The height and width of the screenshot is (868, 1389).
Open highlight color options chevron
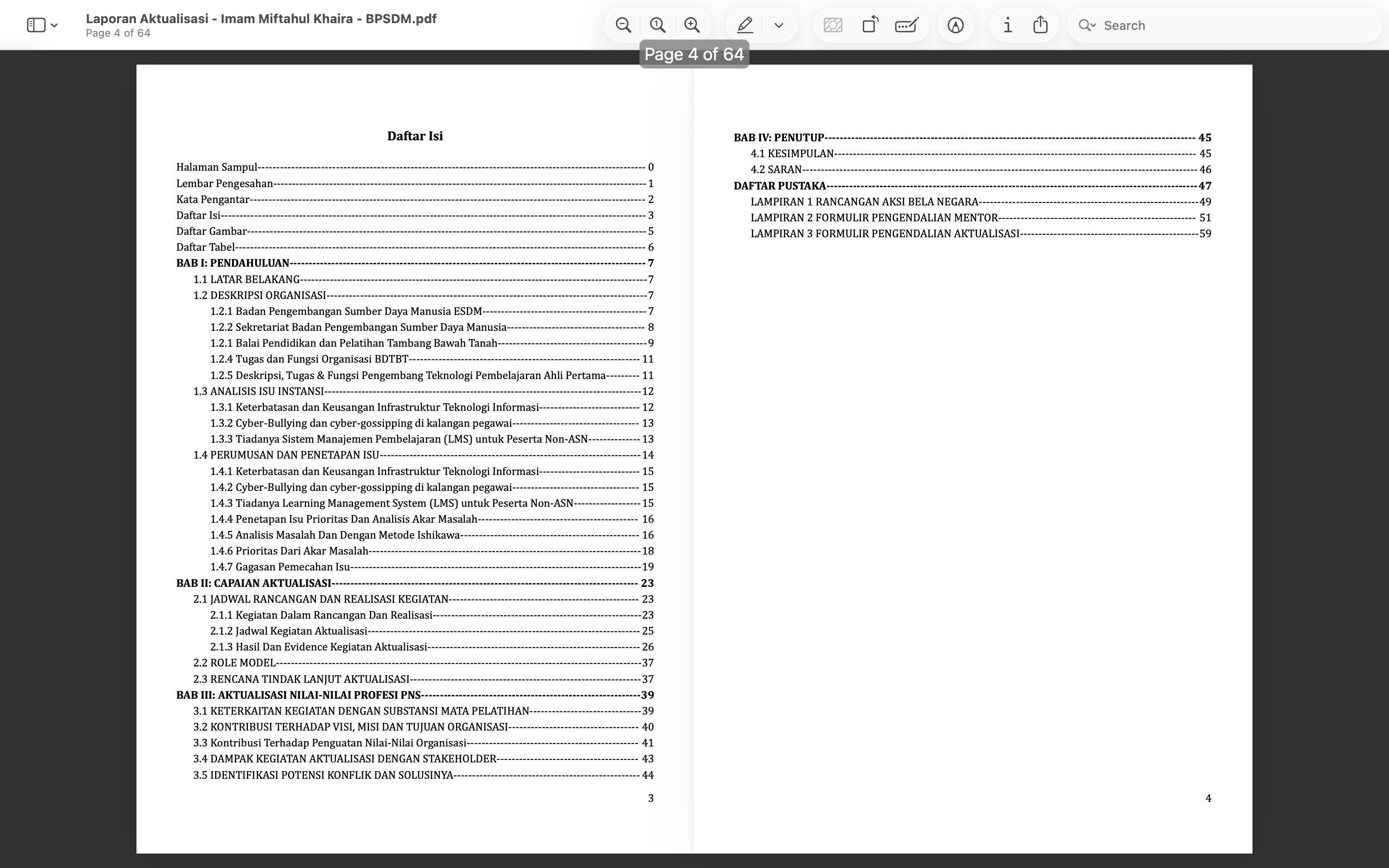tap(779, 25)
